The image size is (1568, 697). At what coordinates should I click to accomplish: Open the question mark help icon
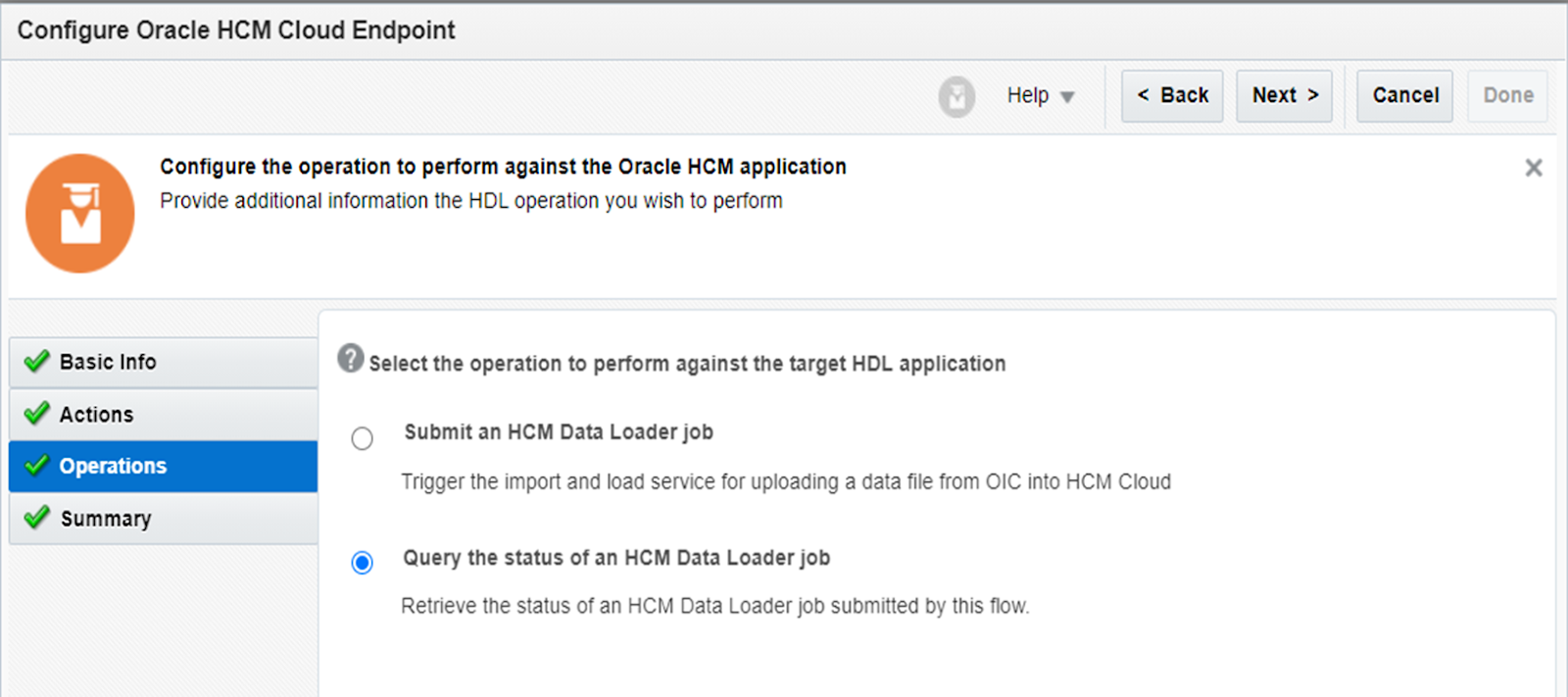click(x=350, y=358)
